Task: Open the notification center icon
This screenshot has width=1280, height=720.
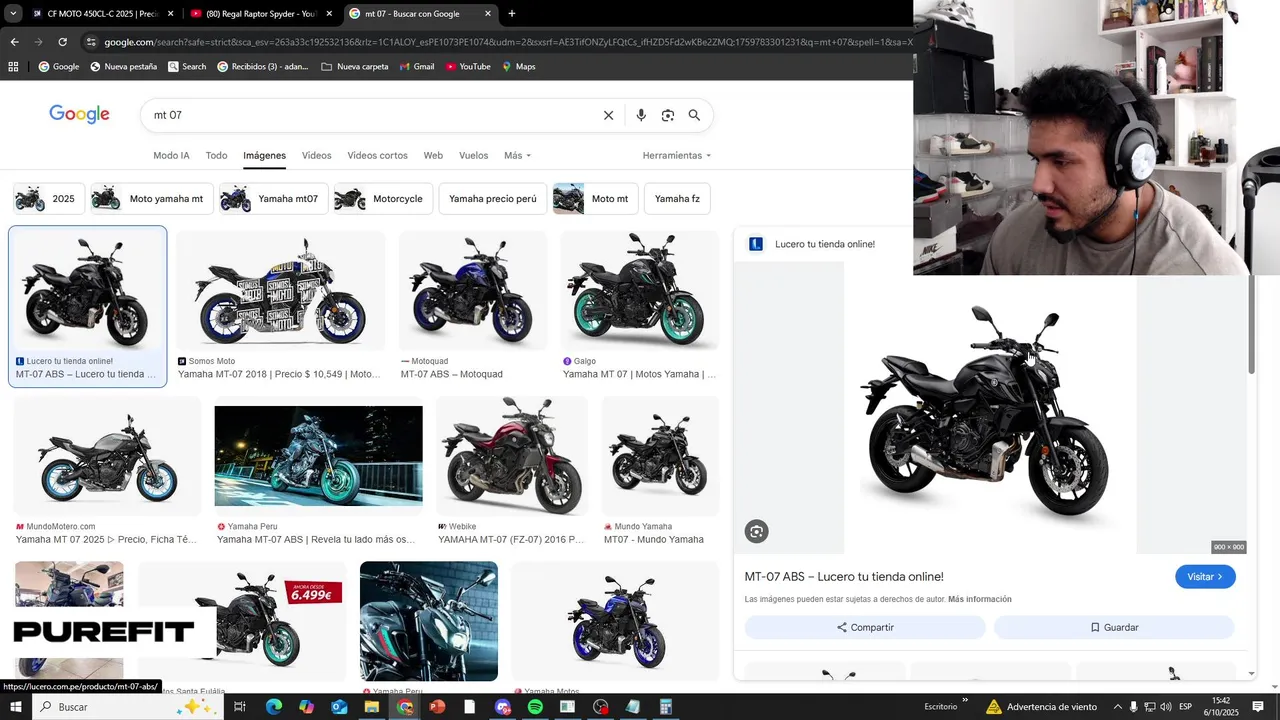Action: pyautogui.click(x=1259, y=707)
